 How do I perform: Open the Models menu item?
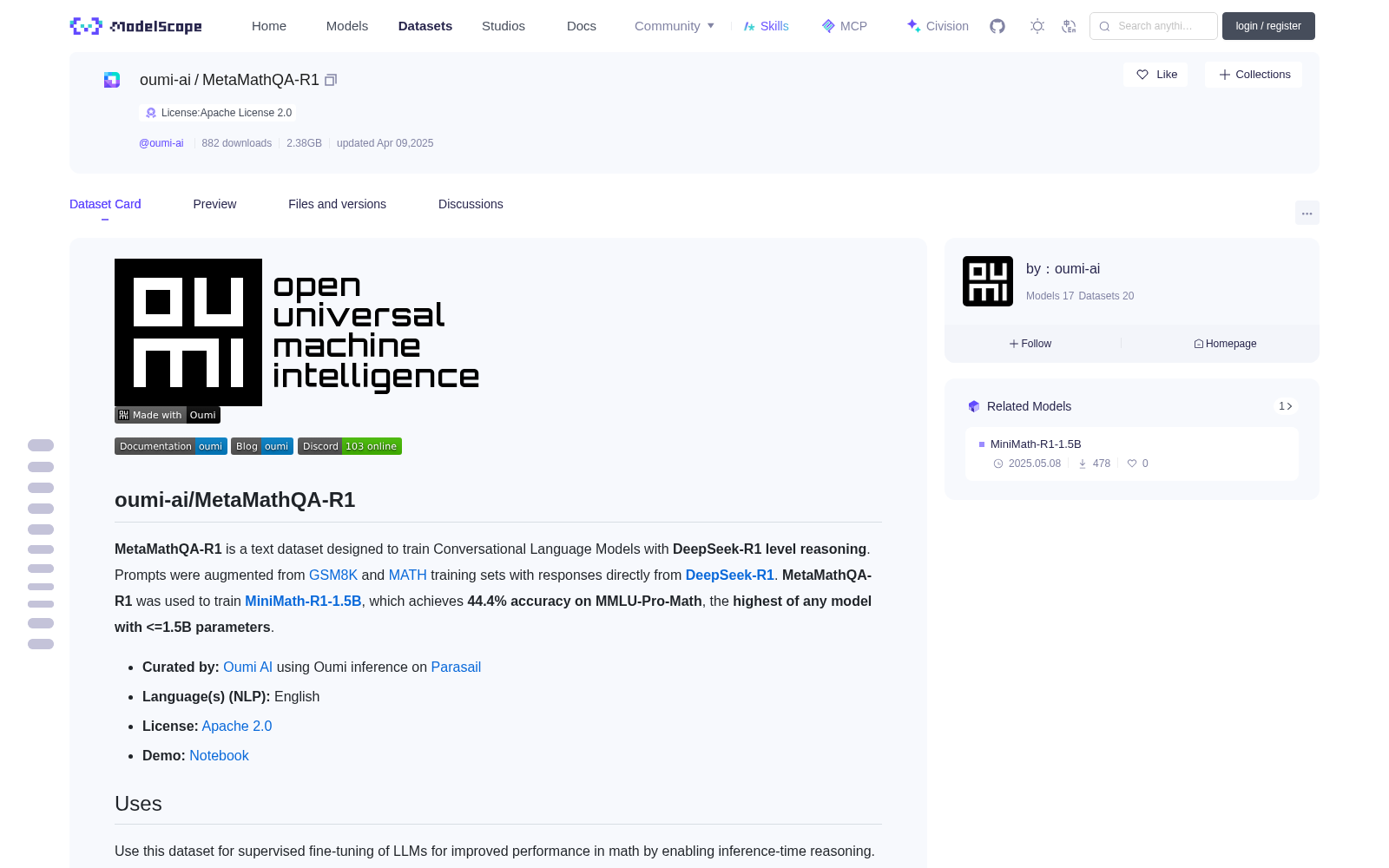coord(347,26)
